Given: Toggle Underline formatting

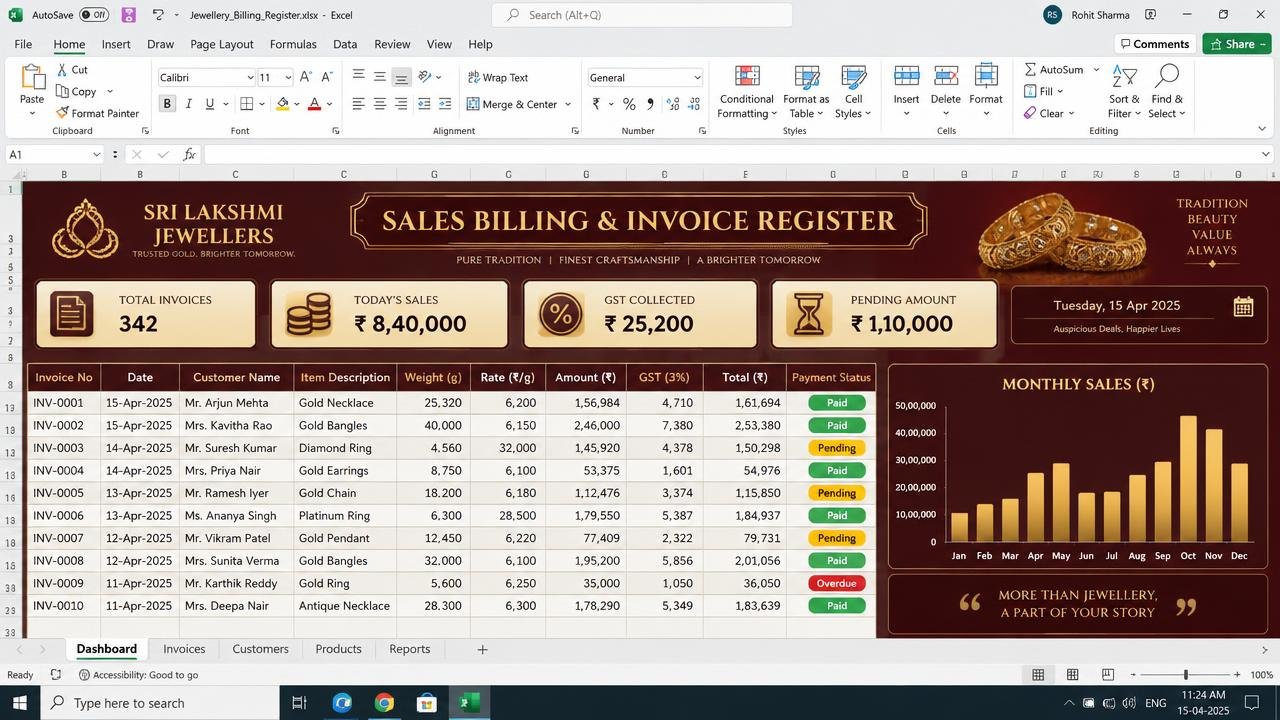Looking at the screenshot, I should (209, 104).
